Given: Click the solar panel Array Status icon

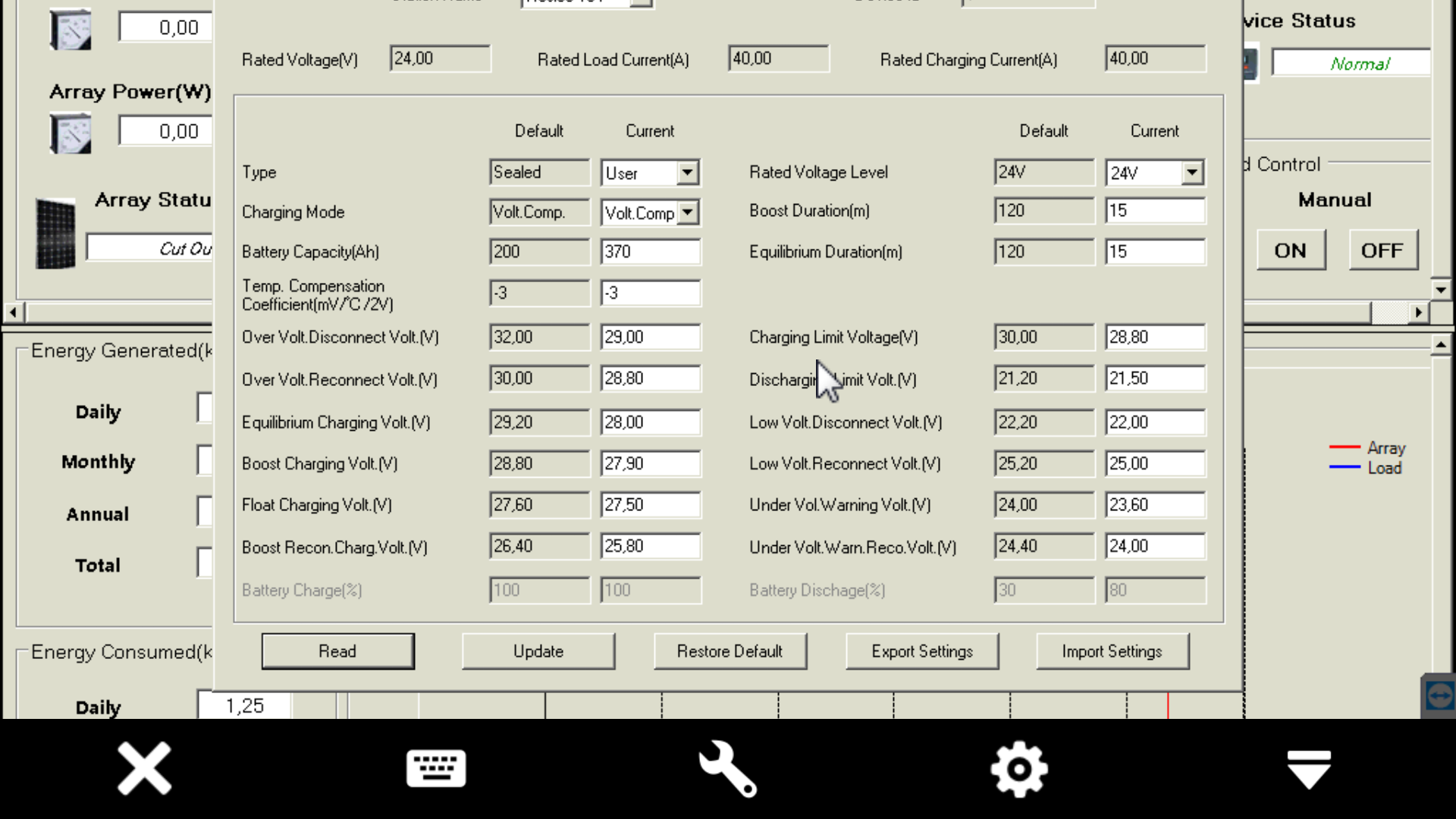Looking at the screenshot, I should [55, 234].
